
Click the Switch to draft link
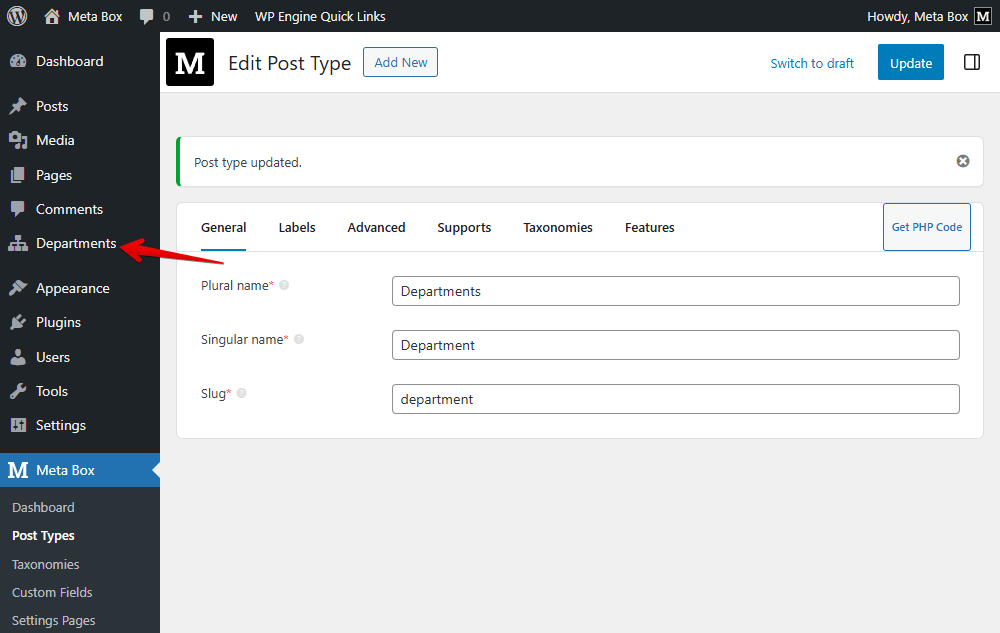click(812, 63)
